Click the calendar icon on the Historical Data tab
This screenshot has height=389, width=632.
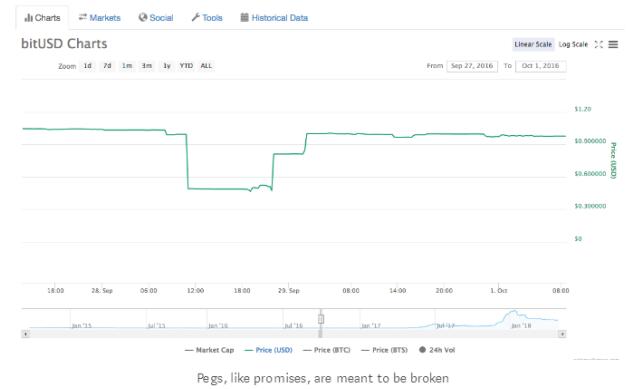tap(244, 17)
